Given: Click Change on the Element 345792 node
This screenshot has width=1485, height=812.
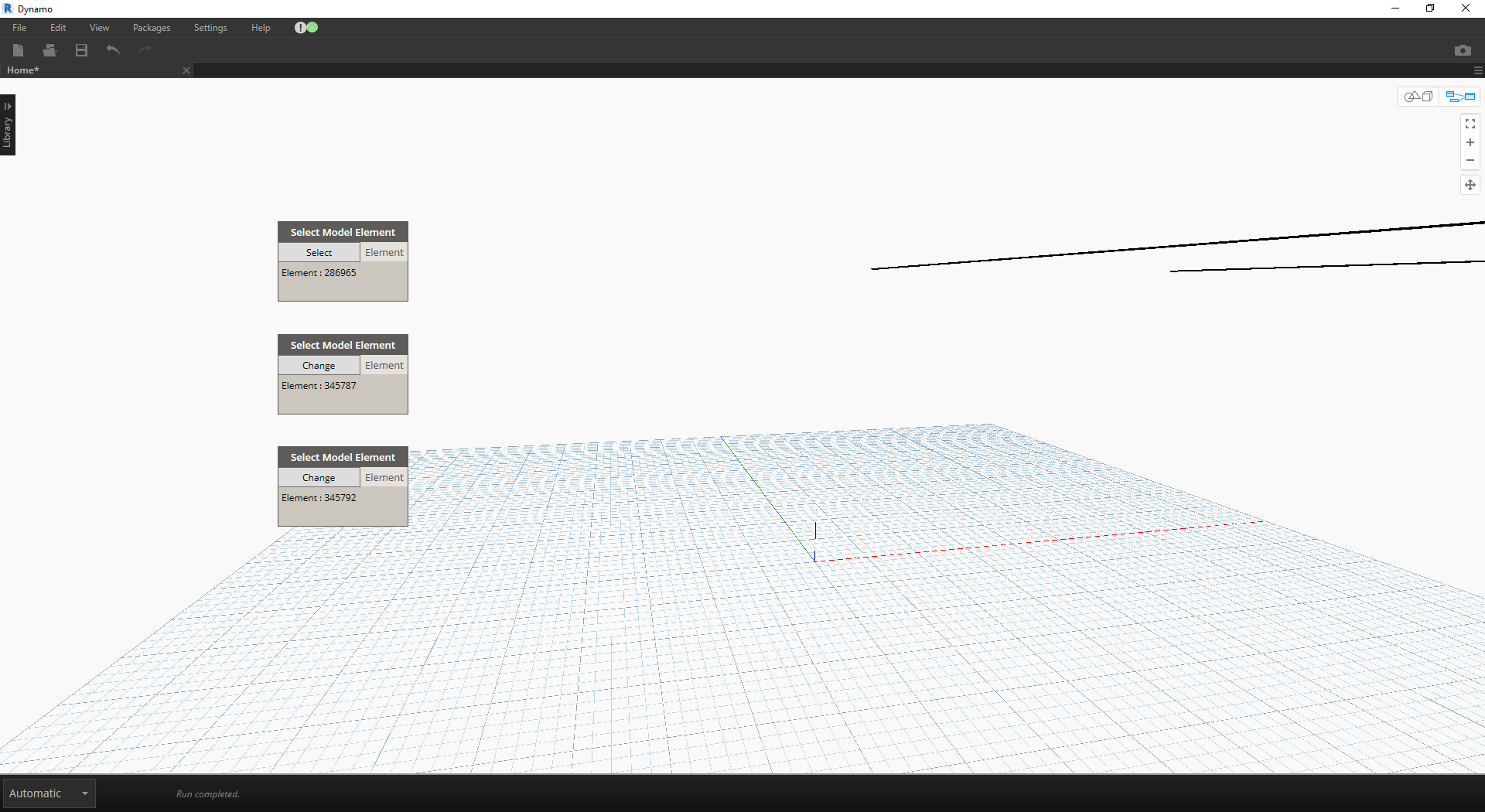Looking at the screenshot, I should pyautogui.click(x=319, y=478).
